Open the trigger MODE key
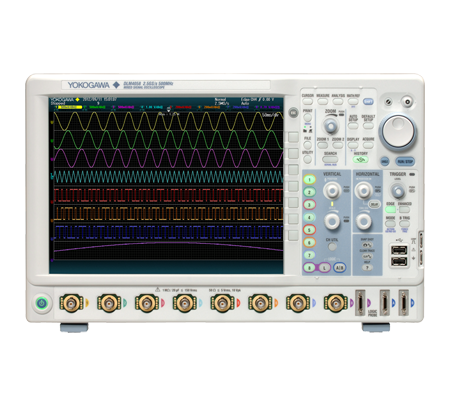The height and width of the screenshot is (406, 450). (390, 224)
